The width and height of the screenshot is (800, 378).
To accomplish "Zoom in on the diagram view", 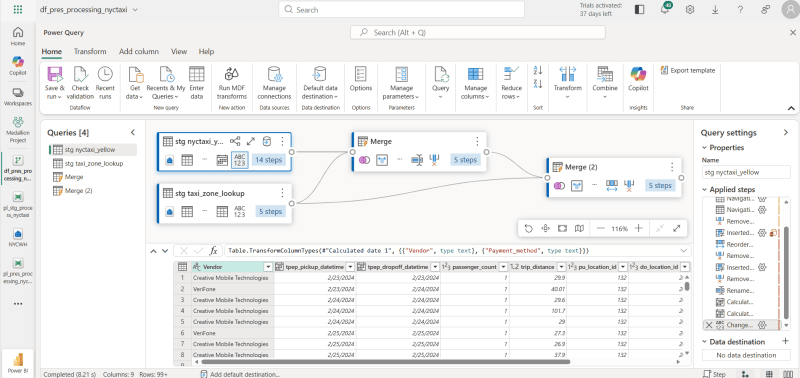I will point(638,229).
